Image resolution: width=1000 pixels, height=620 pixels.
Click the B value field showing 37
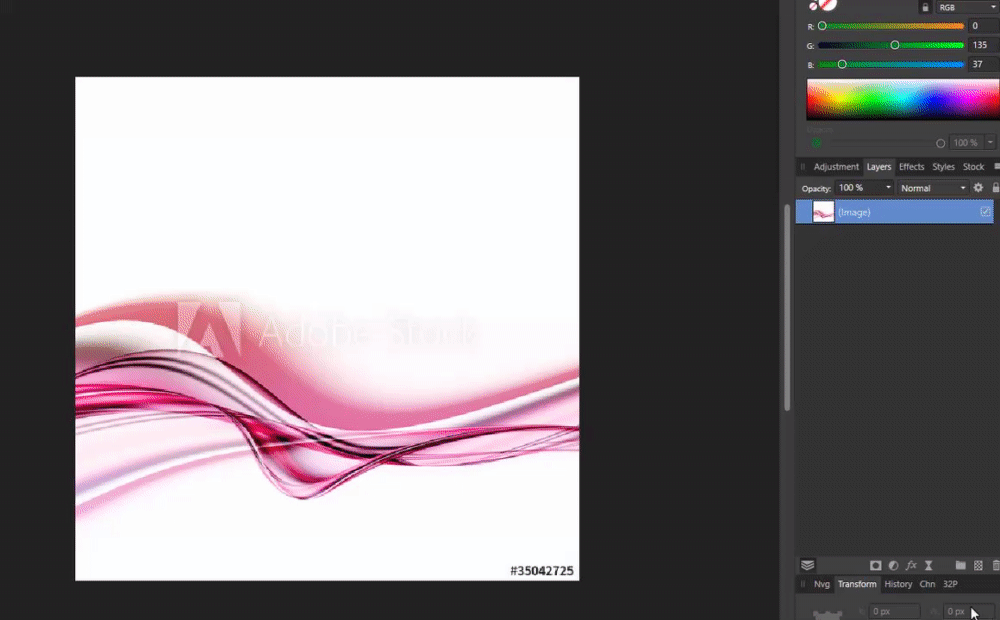983,64
